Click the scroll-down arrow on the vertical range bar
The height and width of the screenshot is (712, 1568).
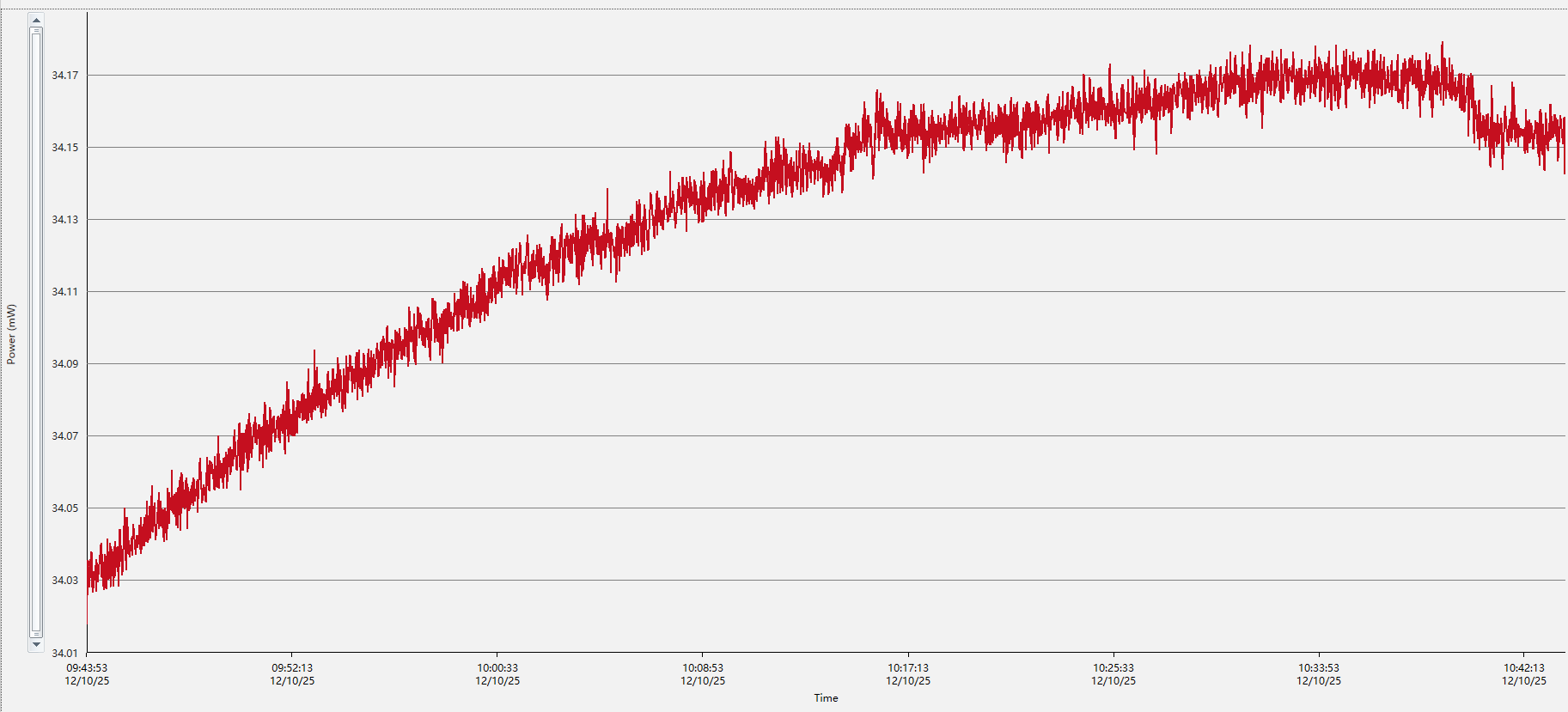(x=36, y=644)
